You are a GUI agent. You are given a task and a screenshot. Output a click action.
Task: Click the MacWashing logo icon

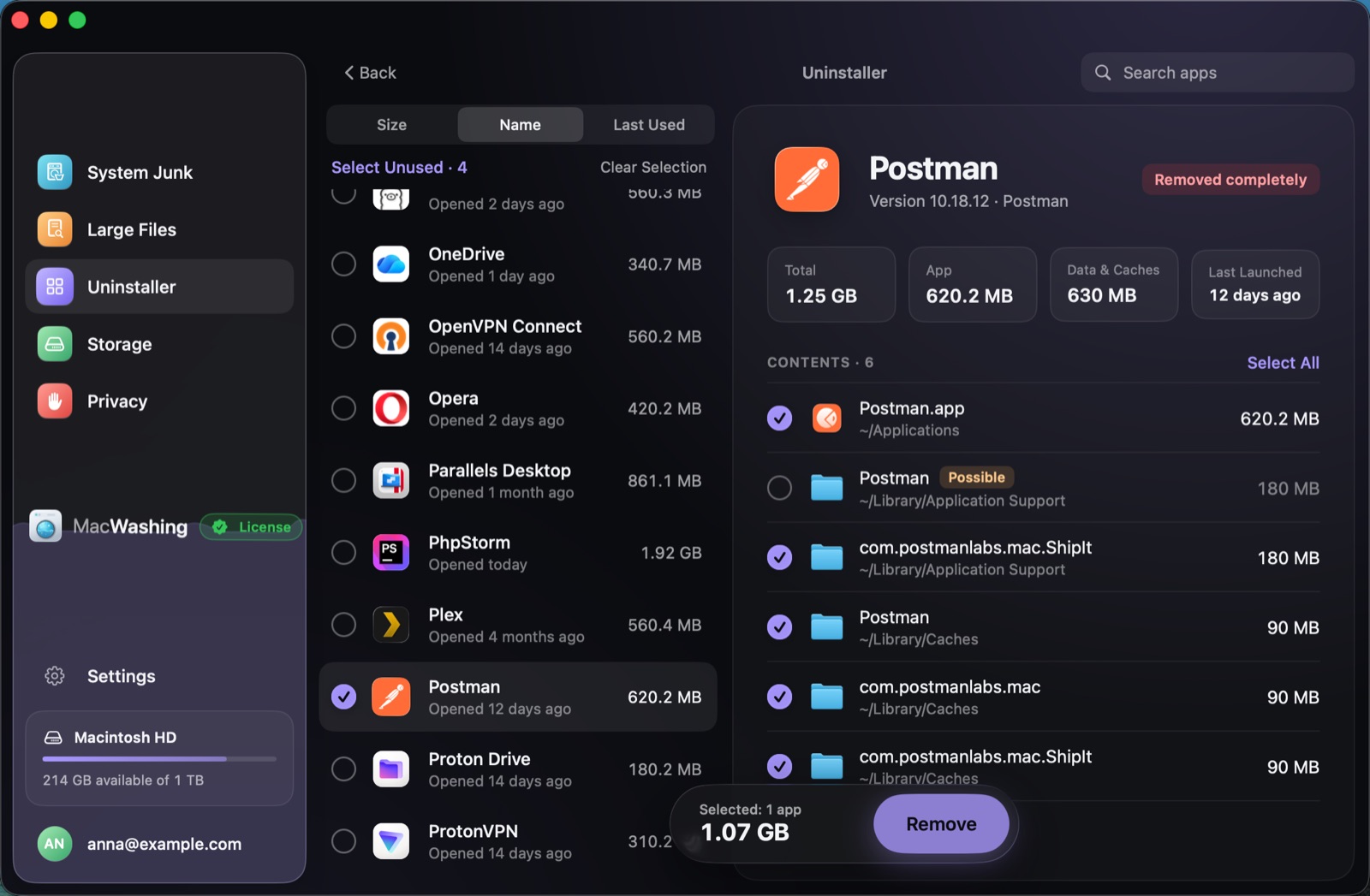coord(46,526)
